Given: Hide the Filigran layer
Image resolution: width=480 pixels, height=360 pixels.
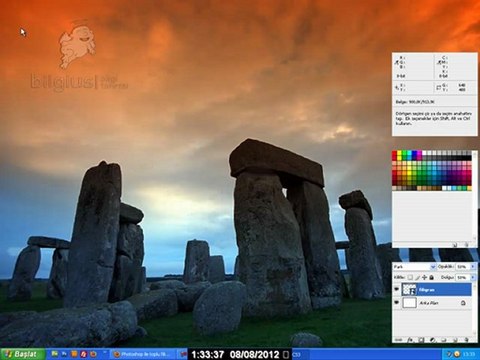Looking at the screenshot, I should click(396, 289).
